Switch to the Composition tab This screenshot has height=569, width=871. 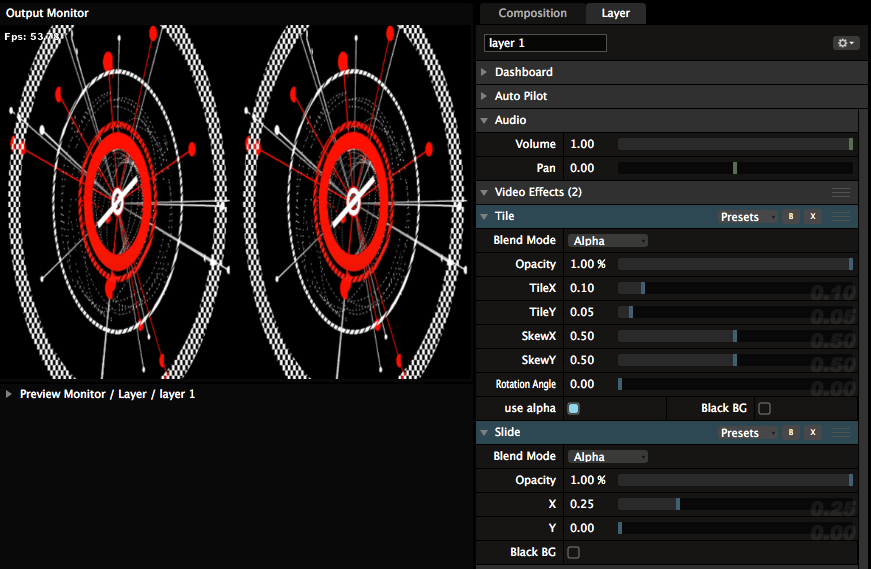point(532,13)
